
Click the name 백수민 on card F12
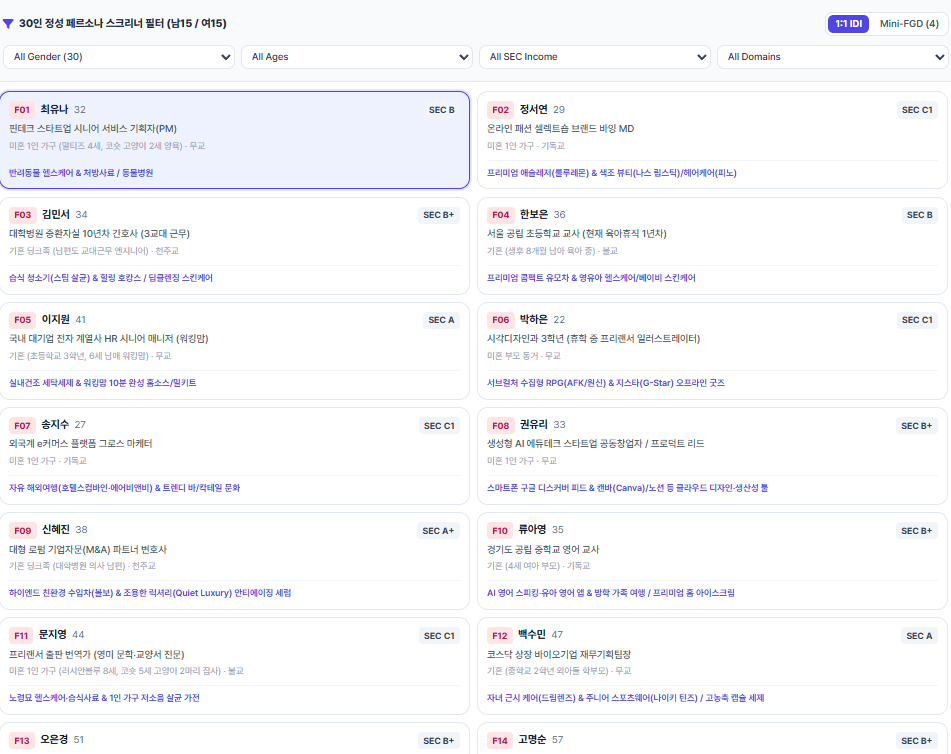coord(532,634)
